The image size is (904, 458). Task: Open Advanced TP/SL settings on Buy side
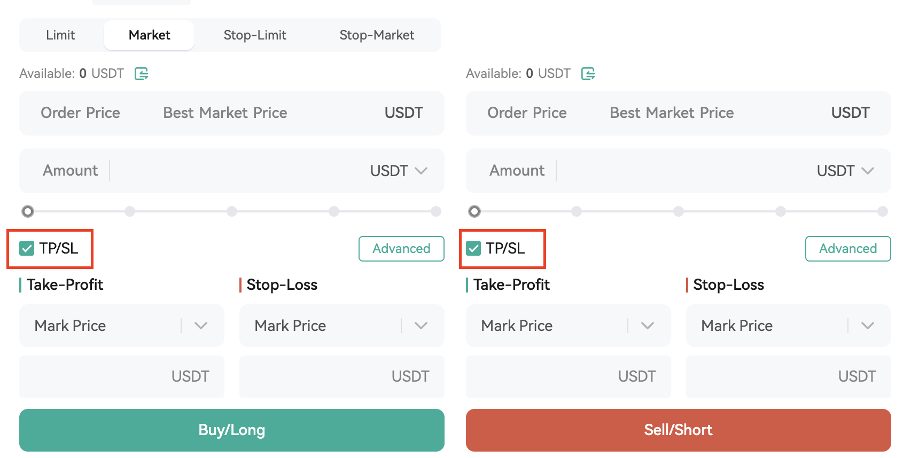tap(401, 249)
